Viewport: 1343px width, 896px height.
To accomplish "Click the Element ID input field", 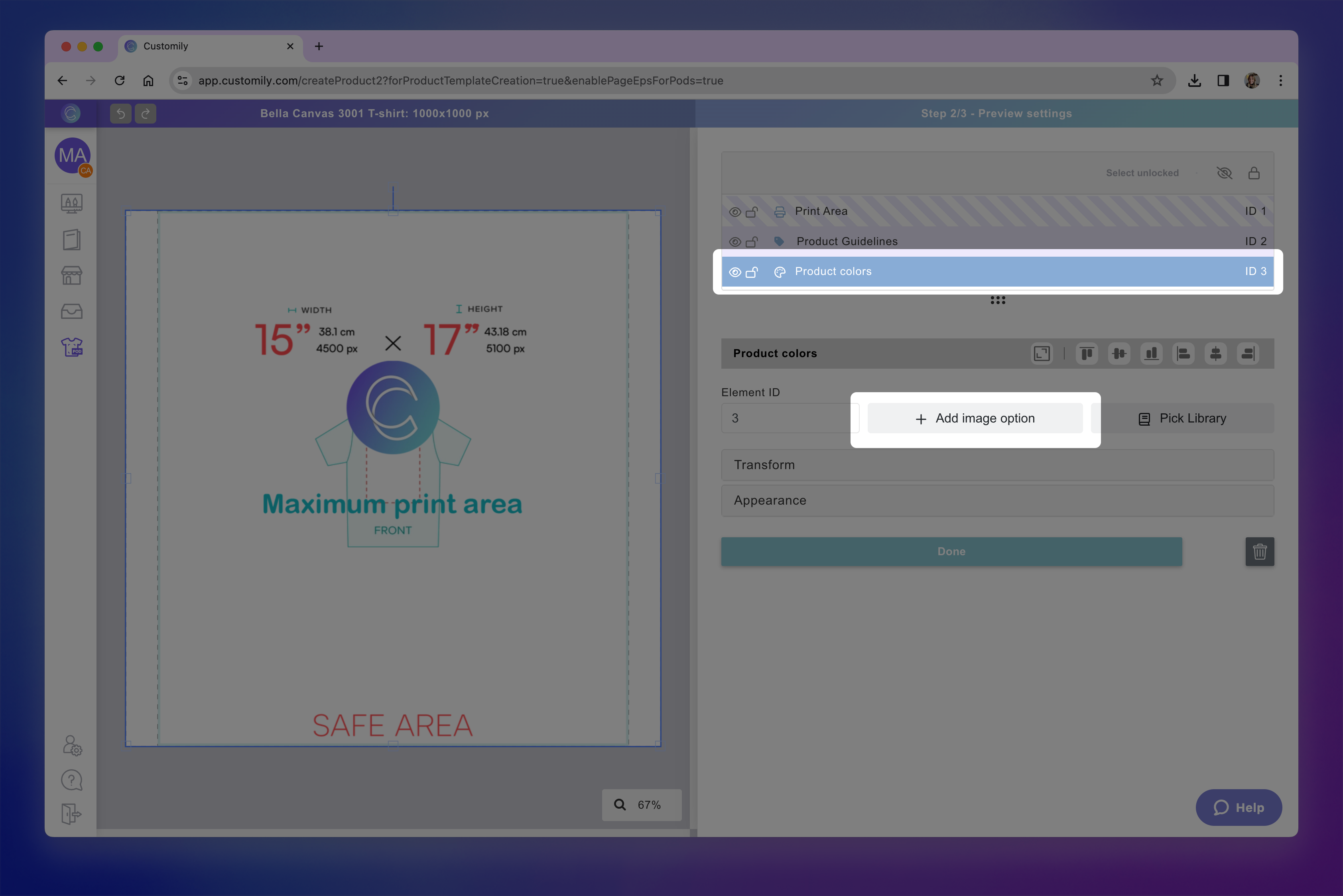I will tap(789, 418).
